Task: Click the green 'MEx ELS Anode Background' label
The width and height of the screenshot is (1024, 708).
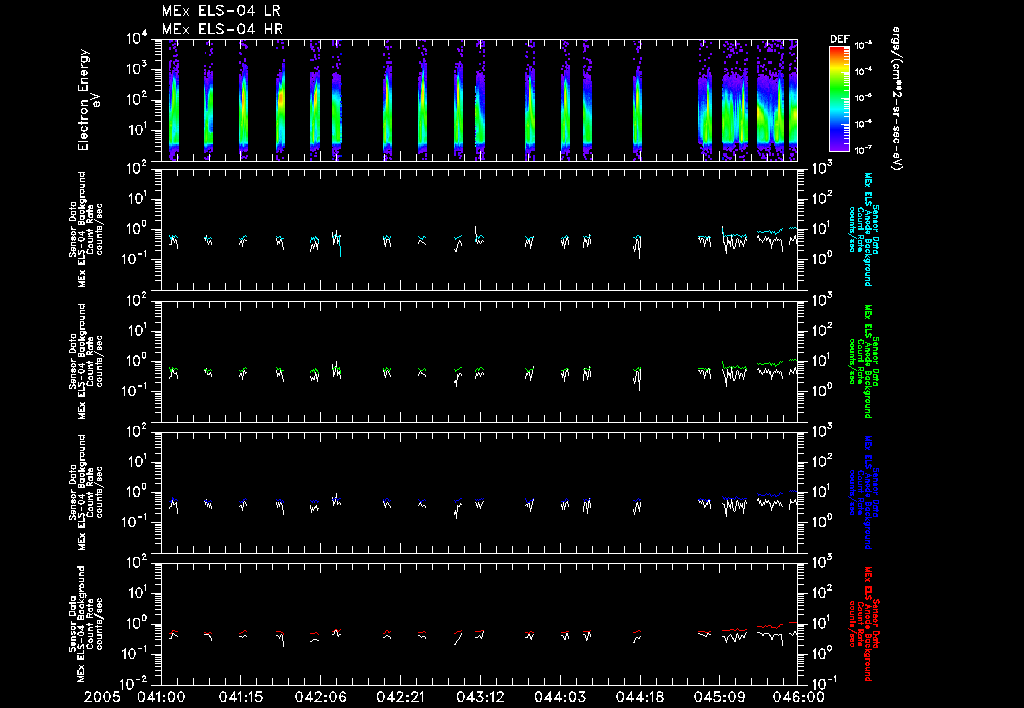Action: [868, 361]
